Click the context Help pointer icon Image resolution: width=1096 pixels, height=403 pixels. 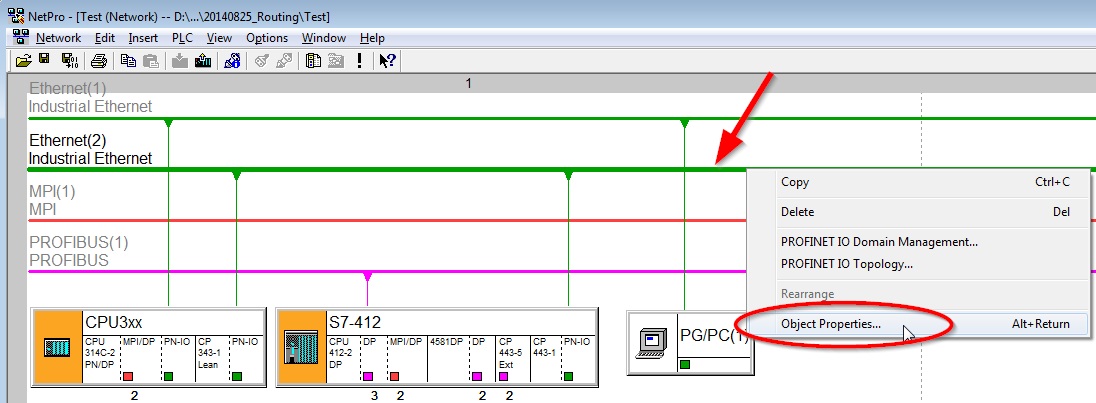[387, 61]
